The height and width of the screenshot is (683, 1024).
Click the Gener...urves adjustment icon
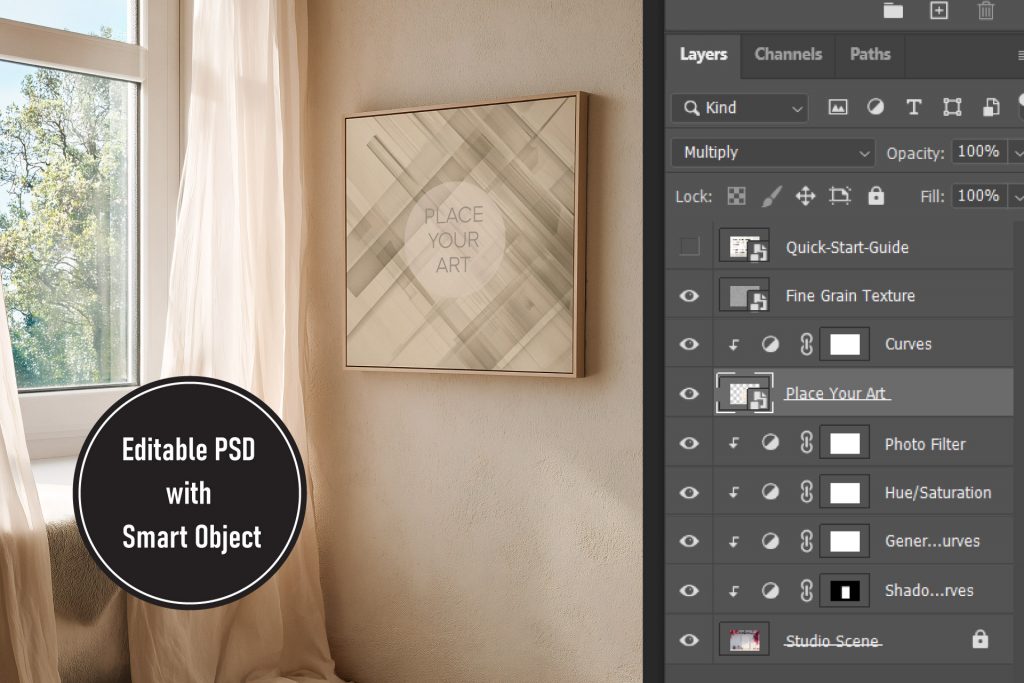[771, 541]
